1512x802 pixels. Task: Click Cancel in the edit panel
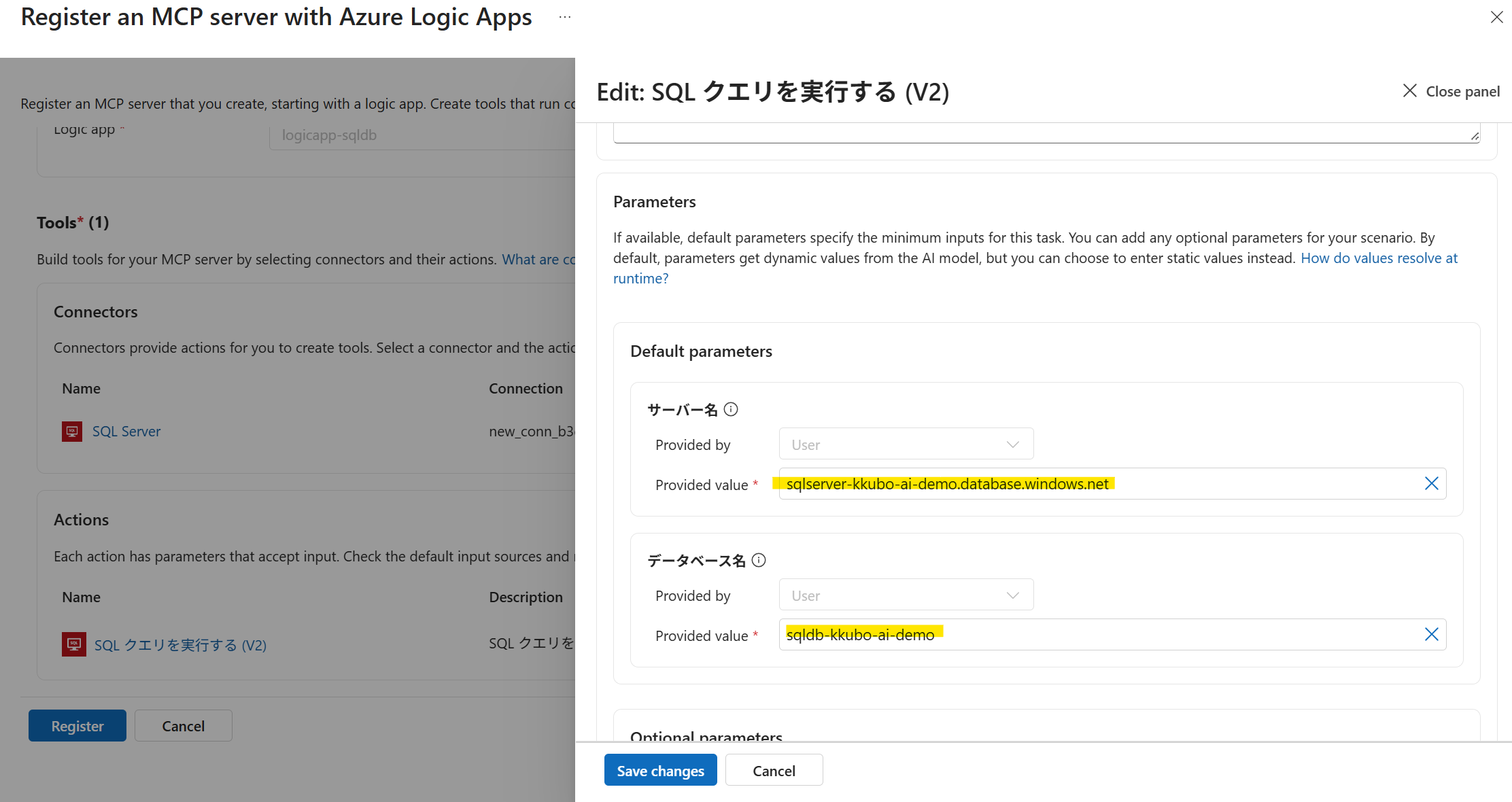pyautogui.click(x=774, y=771)
